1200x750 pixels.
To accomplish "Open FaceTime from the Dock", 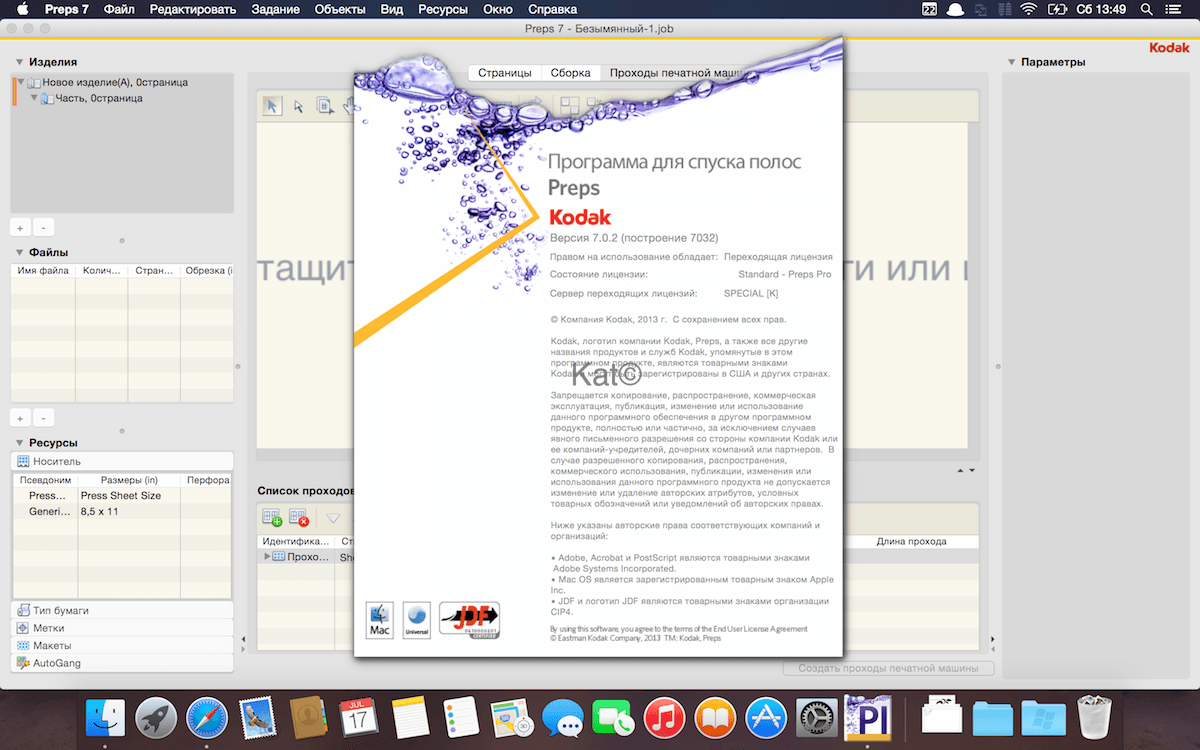I will click(x=614, y=717).
